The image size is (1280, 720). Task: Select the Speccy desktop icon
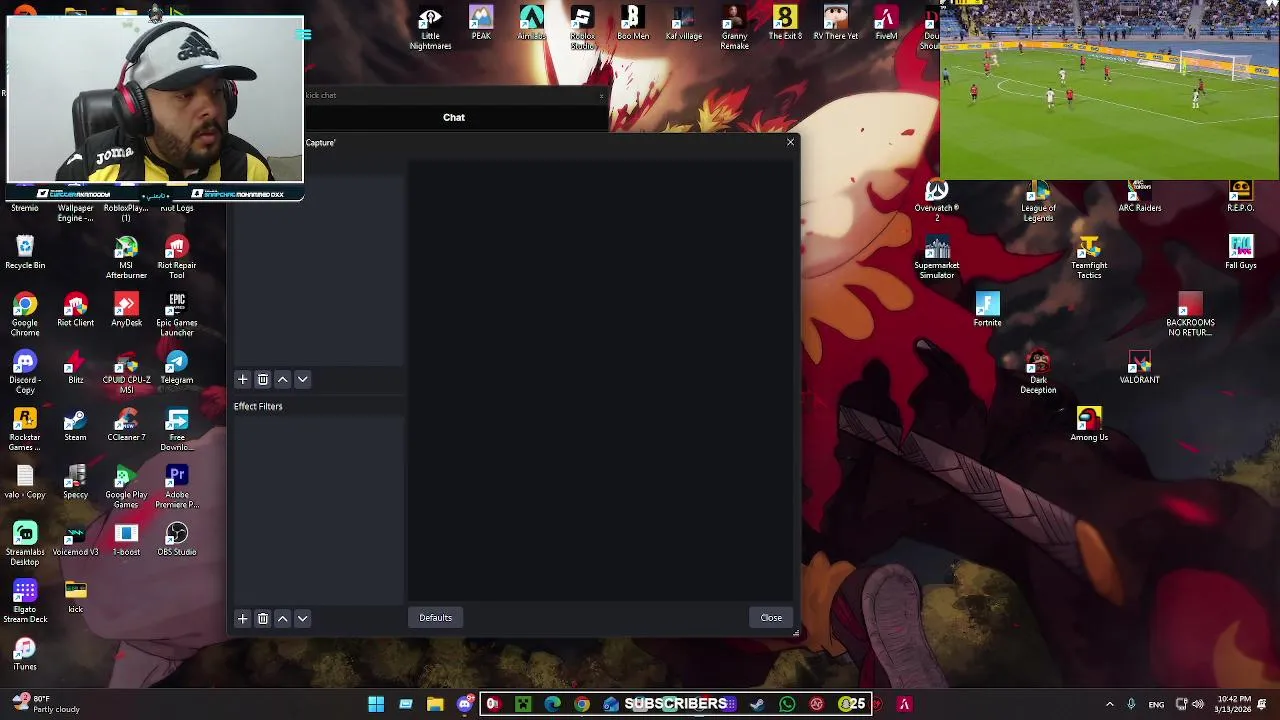pyautogui.click(x=75, y=481)
